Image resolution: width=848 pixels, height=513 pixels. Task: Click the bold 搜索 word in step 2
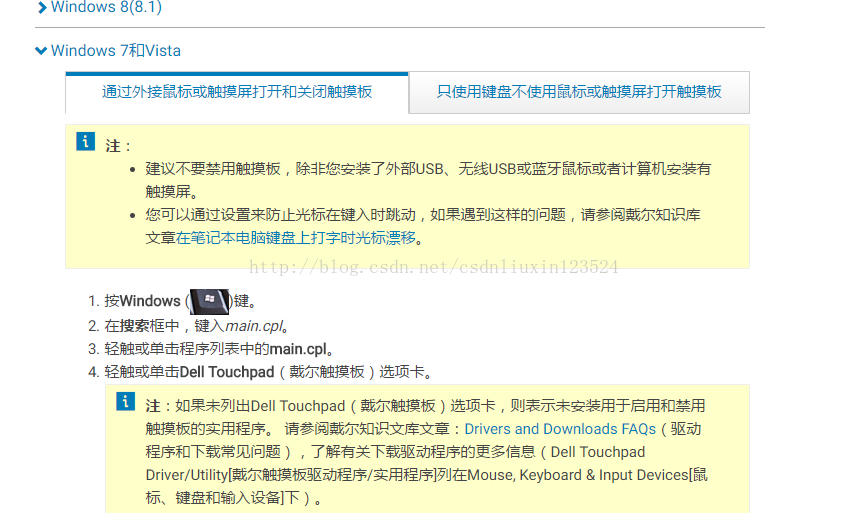point(135,326)
